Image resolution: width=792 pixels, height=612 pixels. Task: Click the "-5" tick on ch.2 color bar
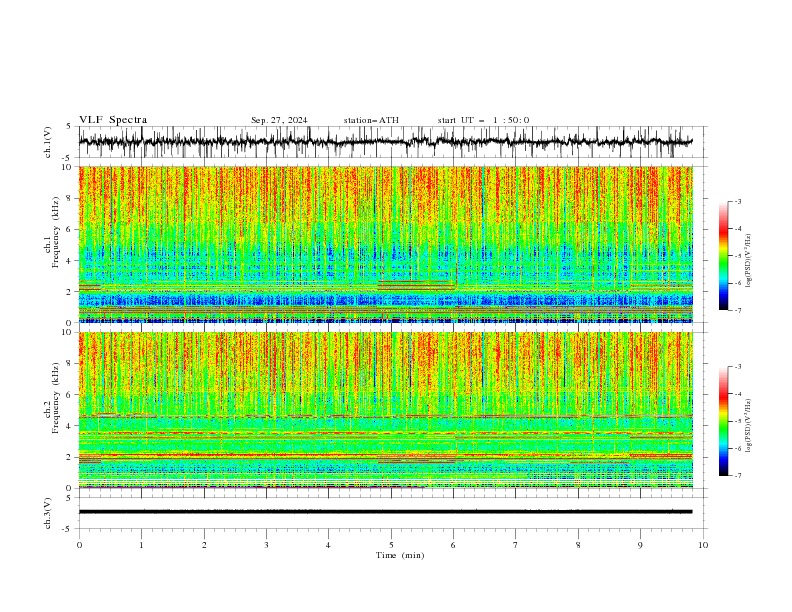[x=737, y=421]
